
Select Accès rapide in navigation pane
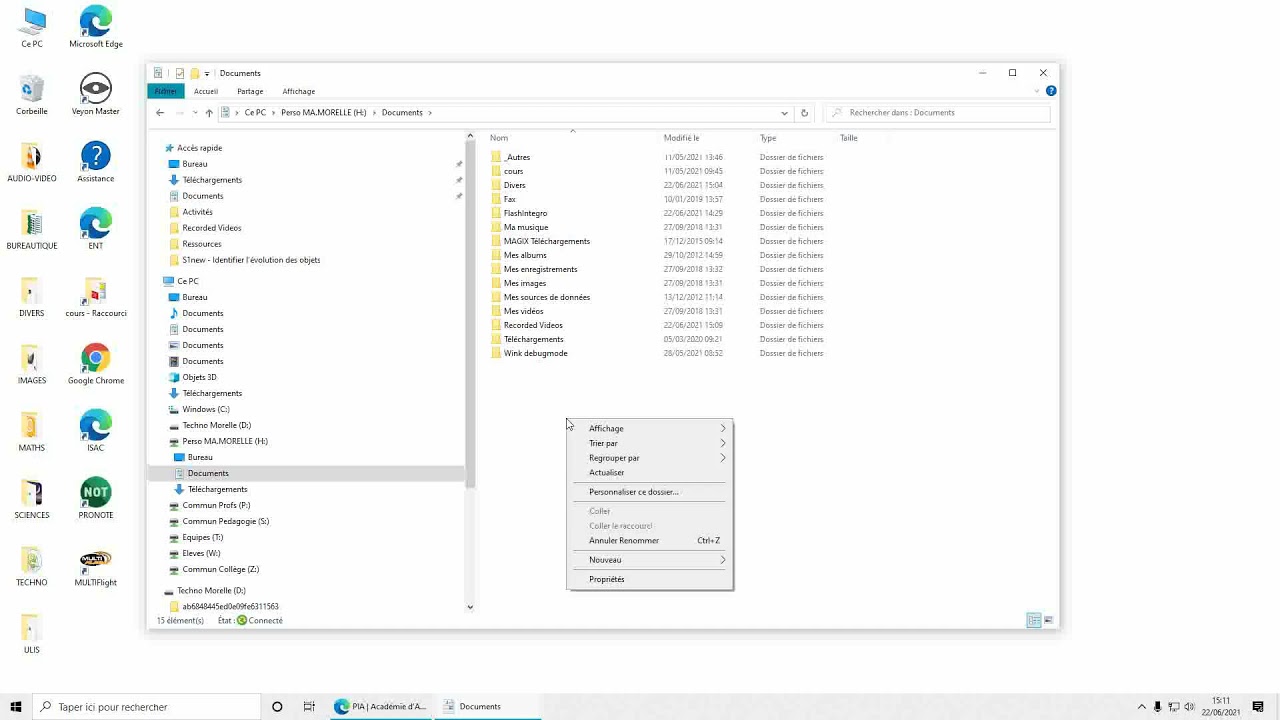pos(199,148)
